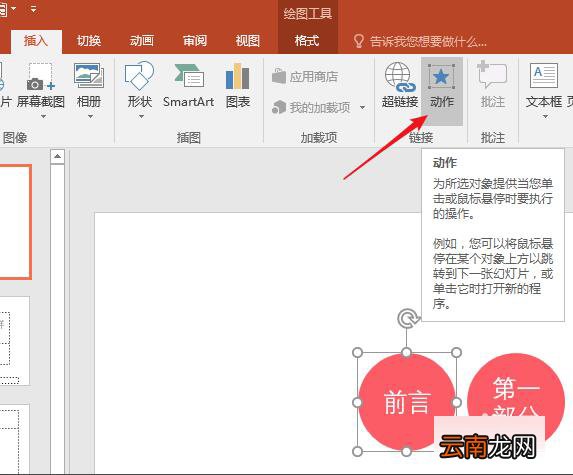Select the highlighted first slide thumbnail
The image size is (573, 475).
(x=15, y=222)
